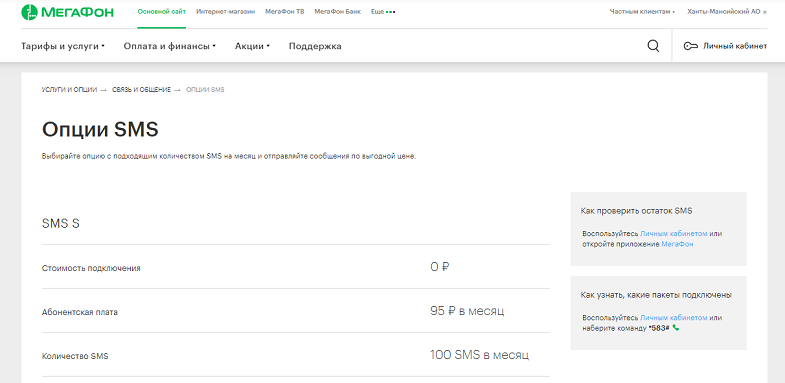Screen dimensions: 785x383
Task: Open the Акции dropdown menu
Action: tap(252, 46)
